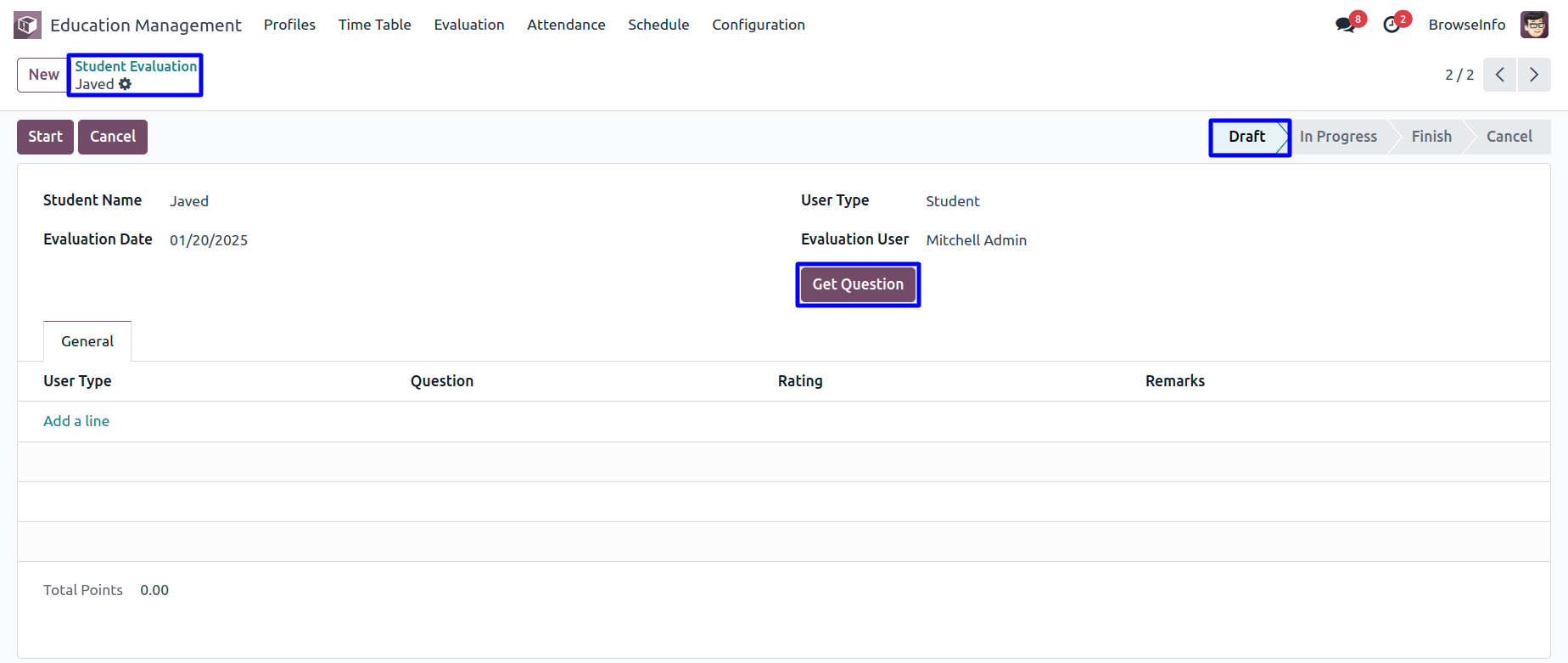The width and height of the screenshot is (1568, 663).
Task: Click the gear icon next to Javed
Action: [125, 84]
